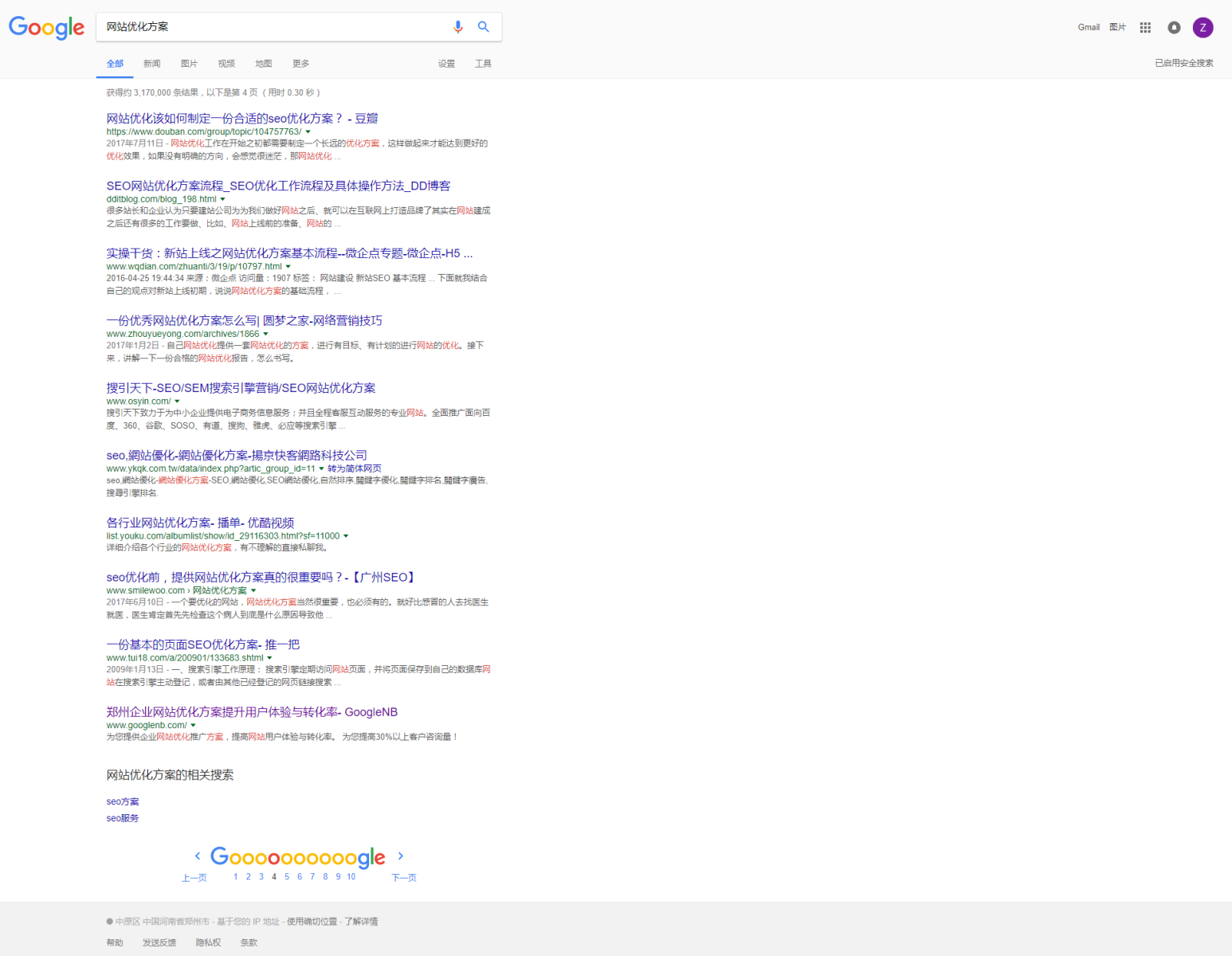The height and width of the screenshot is (956, 1232).
Task: Expand the wqdian.com result arrow
Action: [x=288, y=267]
